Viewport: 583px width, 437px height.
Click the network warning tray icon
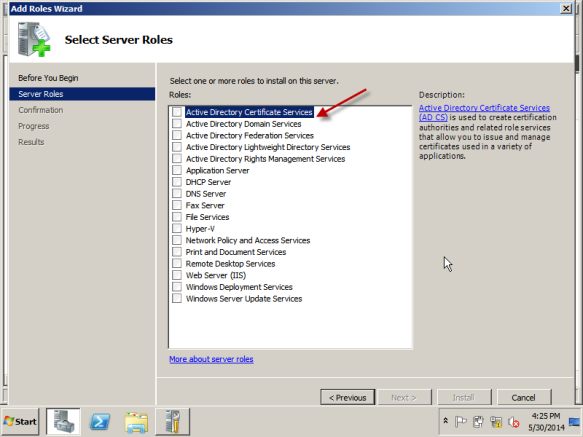pyautogui.click(x=496, y=422)
